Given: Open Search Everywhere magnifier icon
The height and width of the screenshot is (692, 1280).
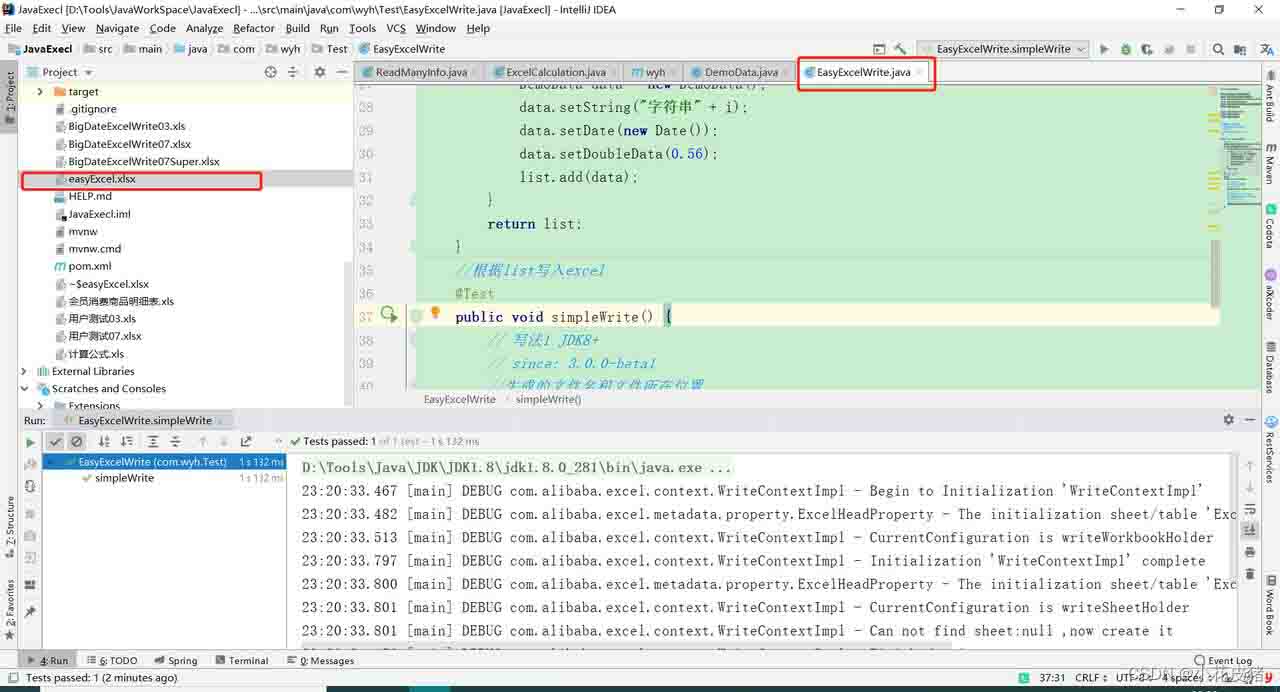Looking at the screenshot, I should 1218,49.
